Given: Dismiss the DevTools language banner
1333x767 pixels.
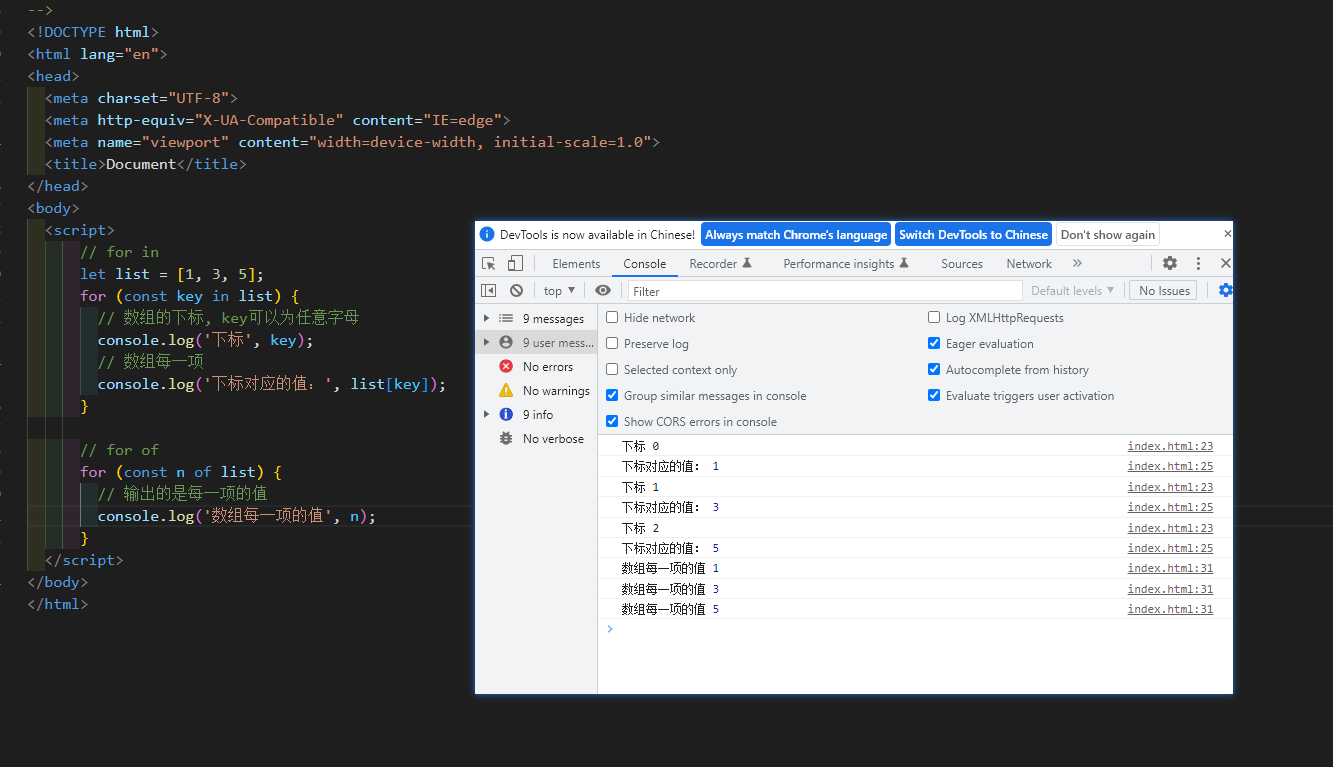Looking at the screenshot, I should point(1227,234).
